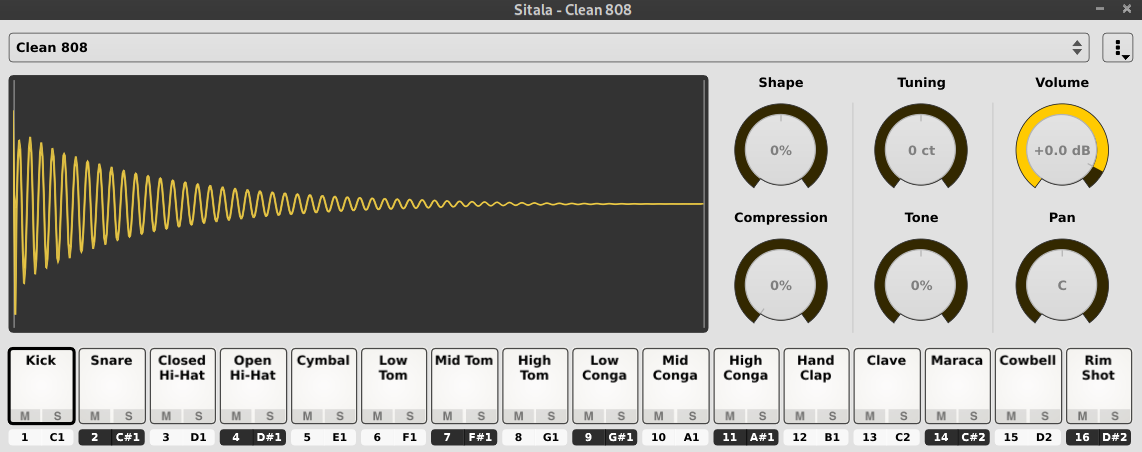Open the Clean 808 preset dropdown

click(540, 47)
